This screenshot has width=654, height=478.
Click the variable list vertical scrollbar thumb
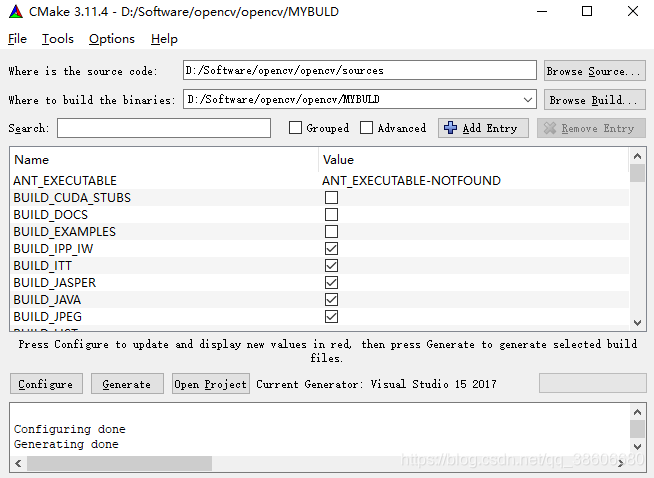[x=637, y=173]
